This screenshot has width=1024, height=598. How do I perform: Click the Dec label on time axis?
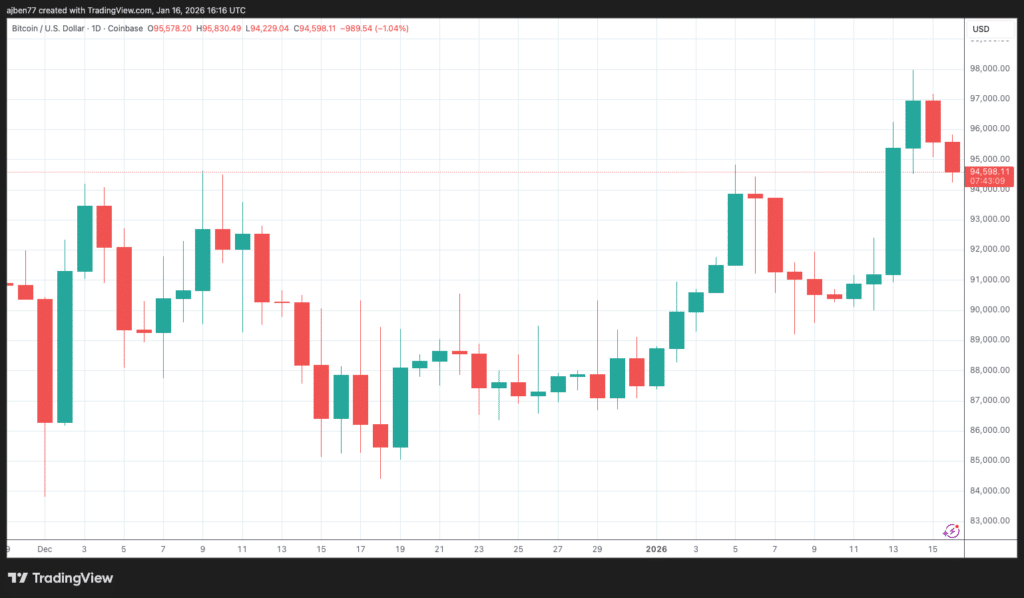pos(44,549)
